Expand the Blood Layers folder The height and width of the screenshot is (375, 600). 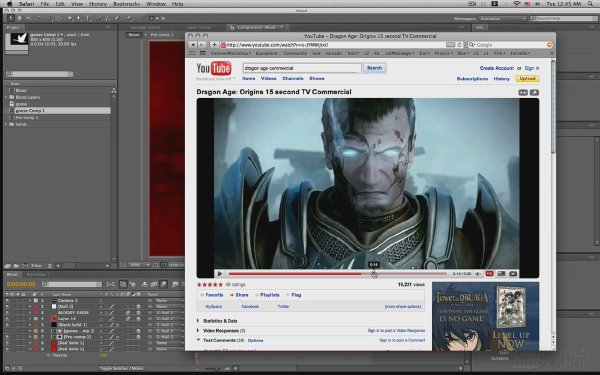coord(6,97)
